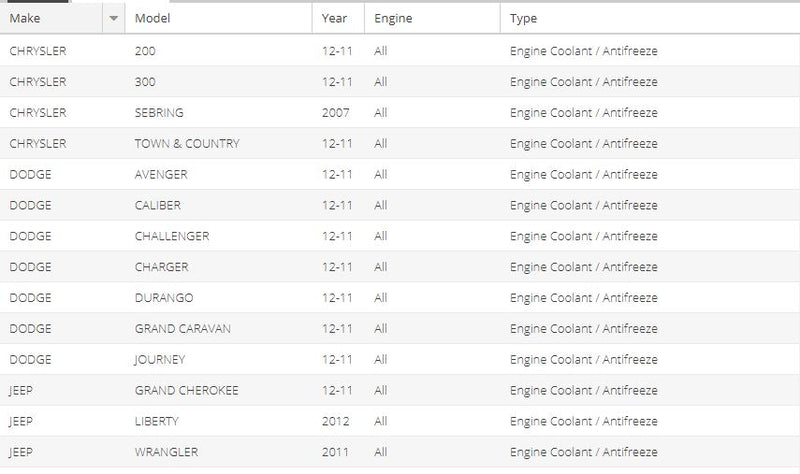Select the Dodge Avenger row
This screenshot has width=800, height=474.
tap(400, 174)
